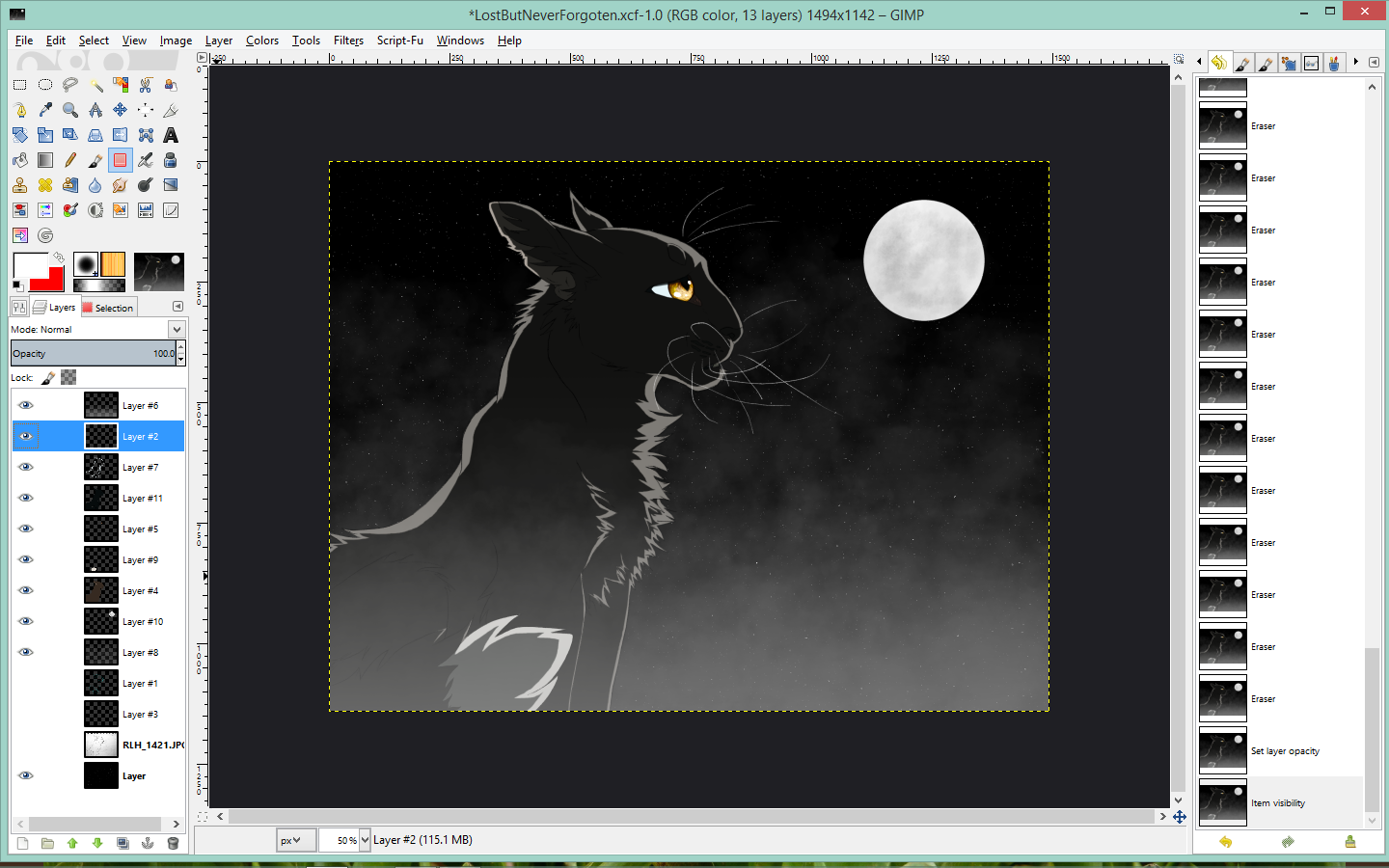Anchor floating layer with anchor icon
This screenshot has height=868, width=1389.
point(148,843)
